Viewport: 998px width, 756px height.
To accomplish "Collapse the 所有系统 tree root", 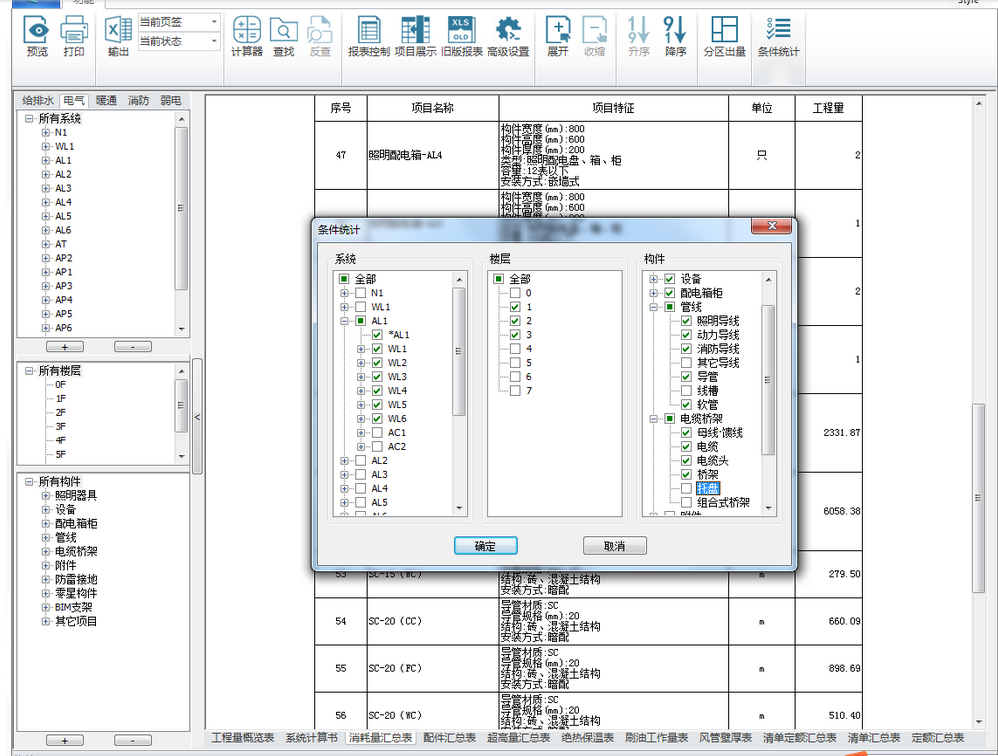I will (29, 118).
